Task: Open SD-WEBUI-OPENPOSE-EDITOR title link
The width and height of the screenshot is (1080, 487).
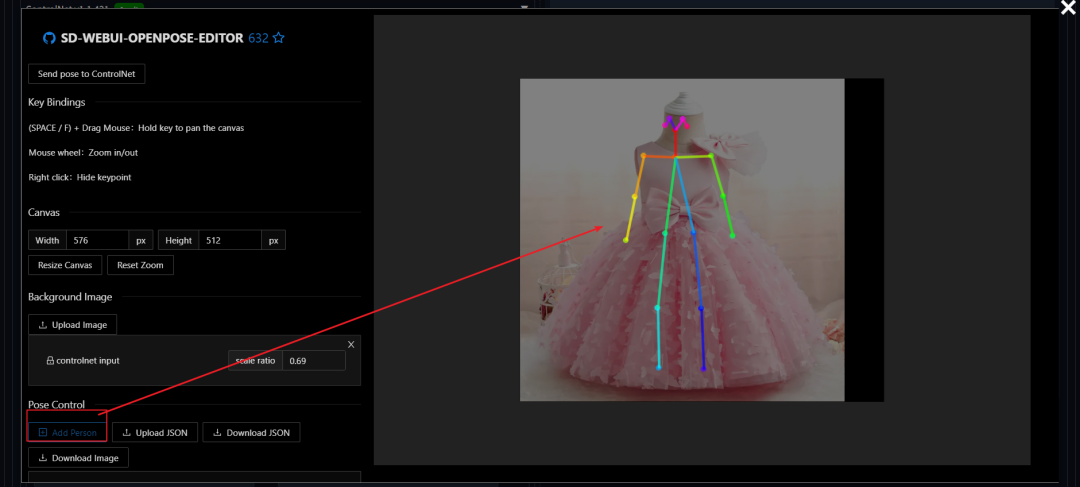Action: coord(152,39)
